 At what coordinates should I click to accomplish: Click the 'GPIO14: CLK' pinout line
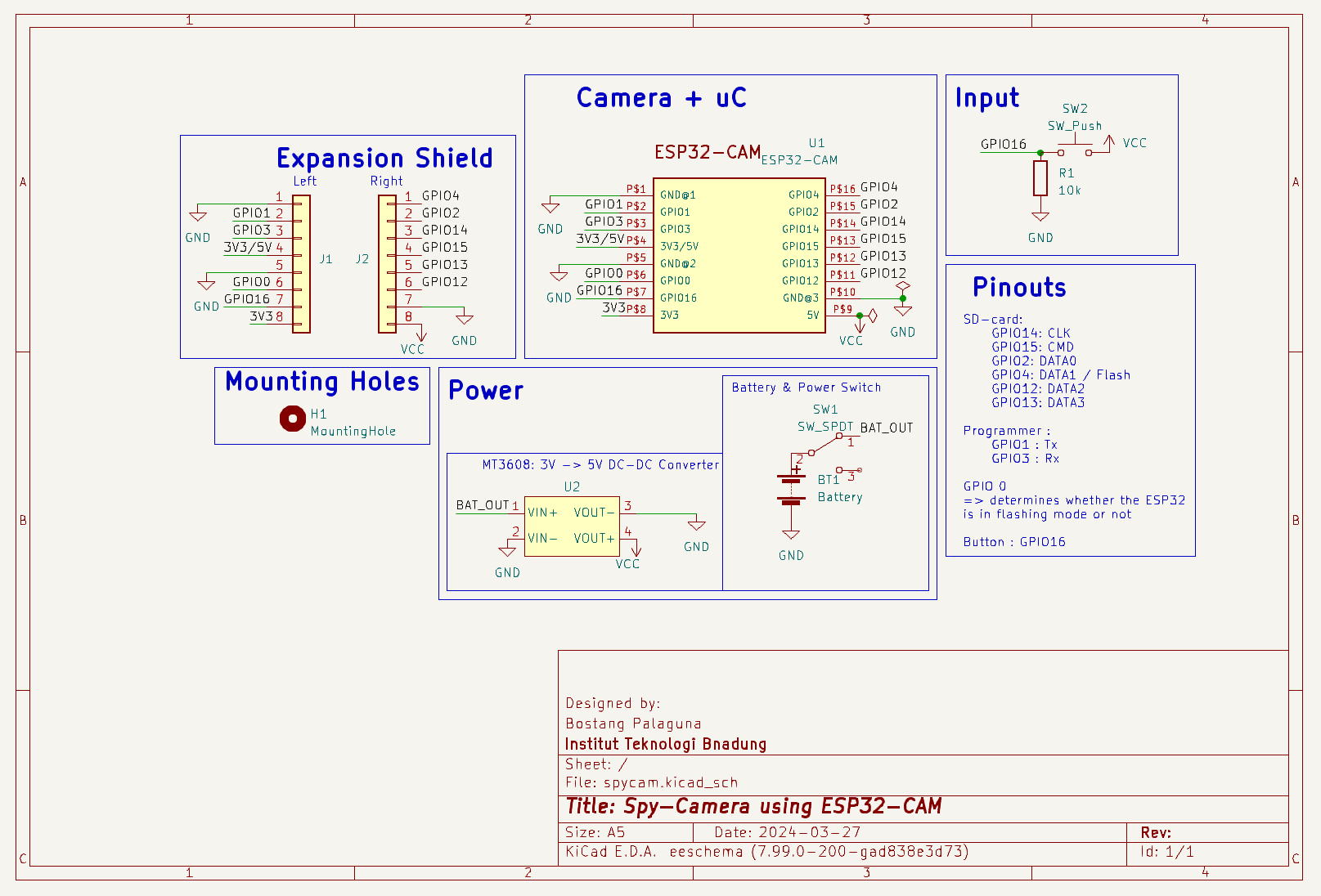tap(1031, 333)
